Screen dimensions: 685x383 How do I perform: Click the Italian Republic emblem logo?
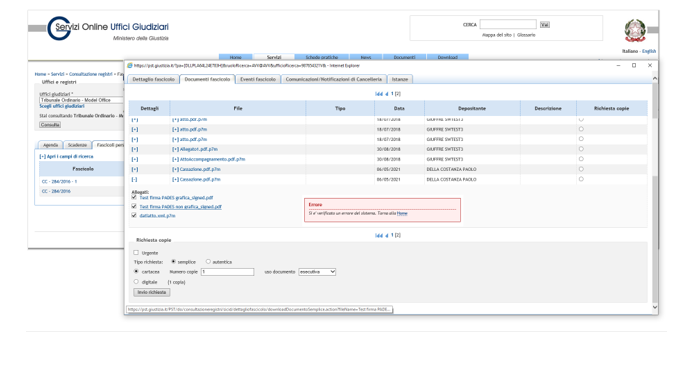pos(634,31)
